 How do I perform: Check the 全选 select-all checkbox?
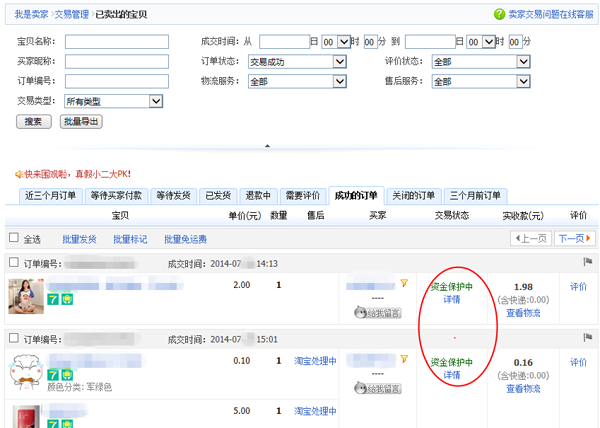(x=14, y=238)
